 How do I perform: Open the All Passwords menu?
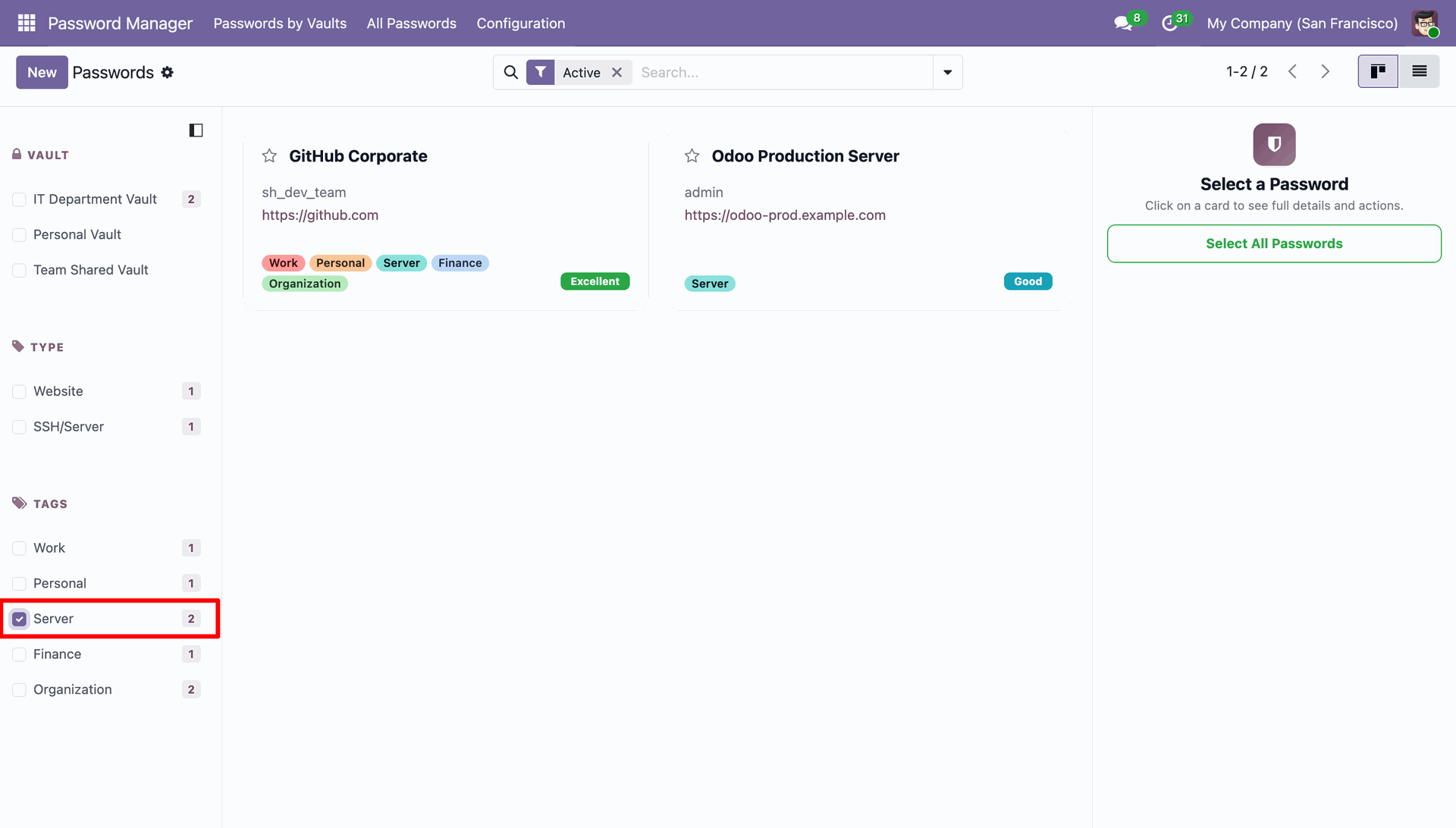[412, 24]
